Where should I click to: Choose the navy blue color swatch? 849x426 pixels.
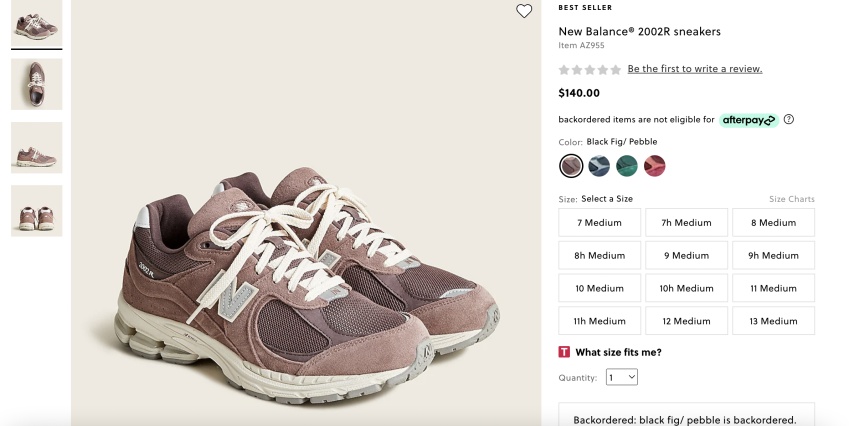coord(599,166)
